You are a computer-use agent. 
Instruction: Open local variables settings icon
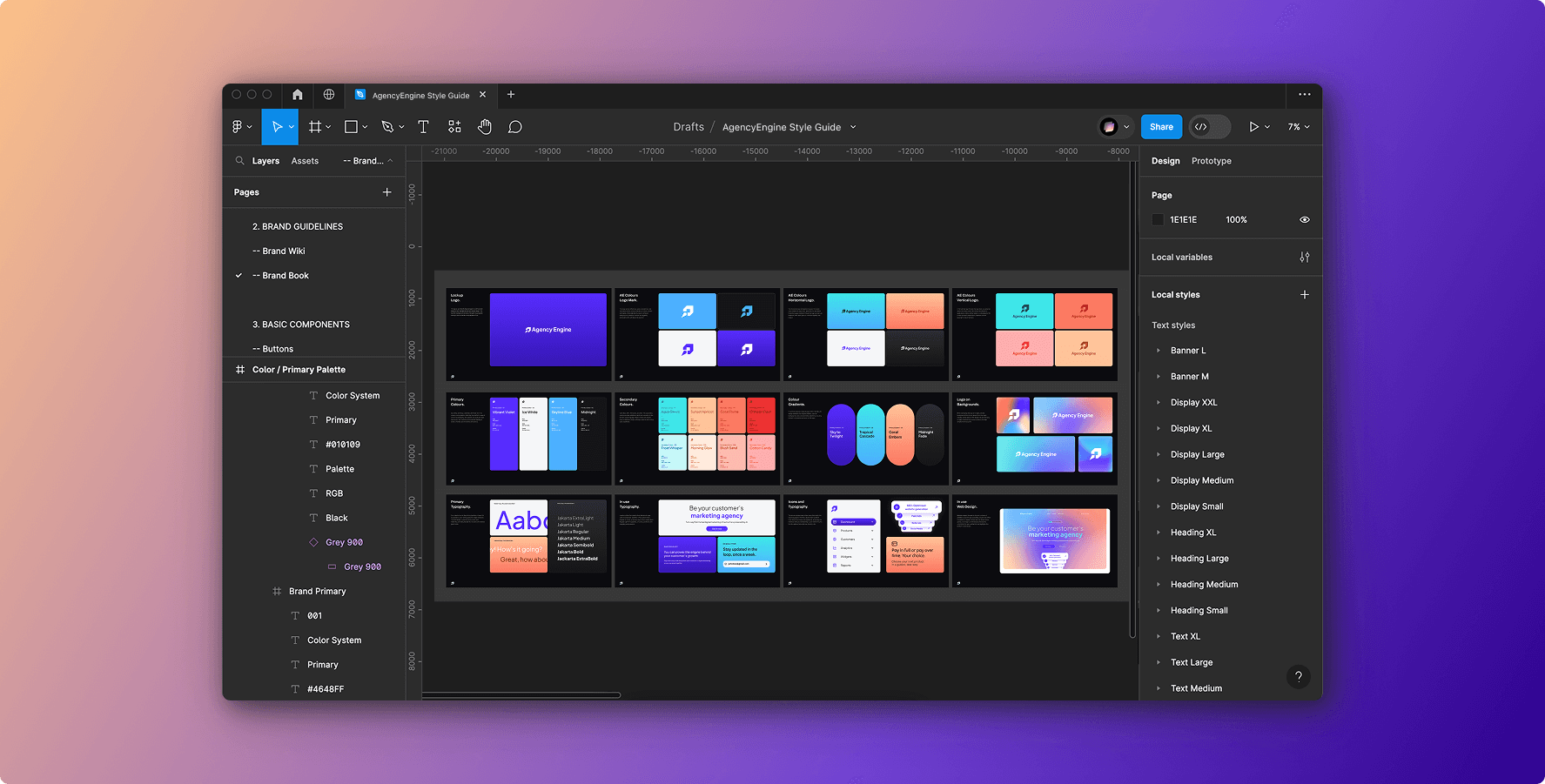pyautogui.click(x=1304, y=258)
